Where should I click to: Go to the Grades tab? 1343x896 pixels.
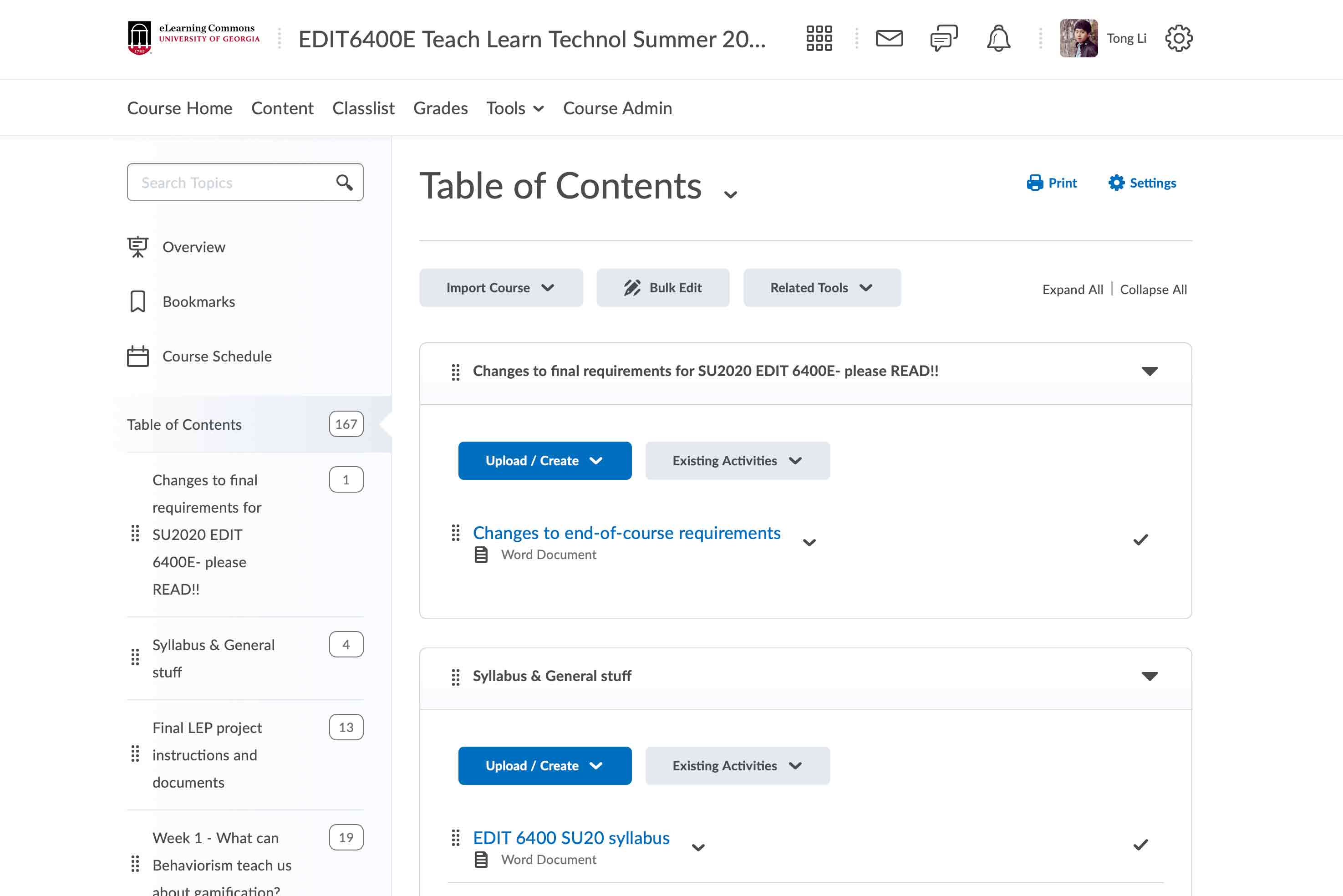pyautogui.click(x=440, y=108)
